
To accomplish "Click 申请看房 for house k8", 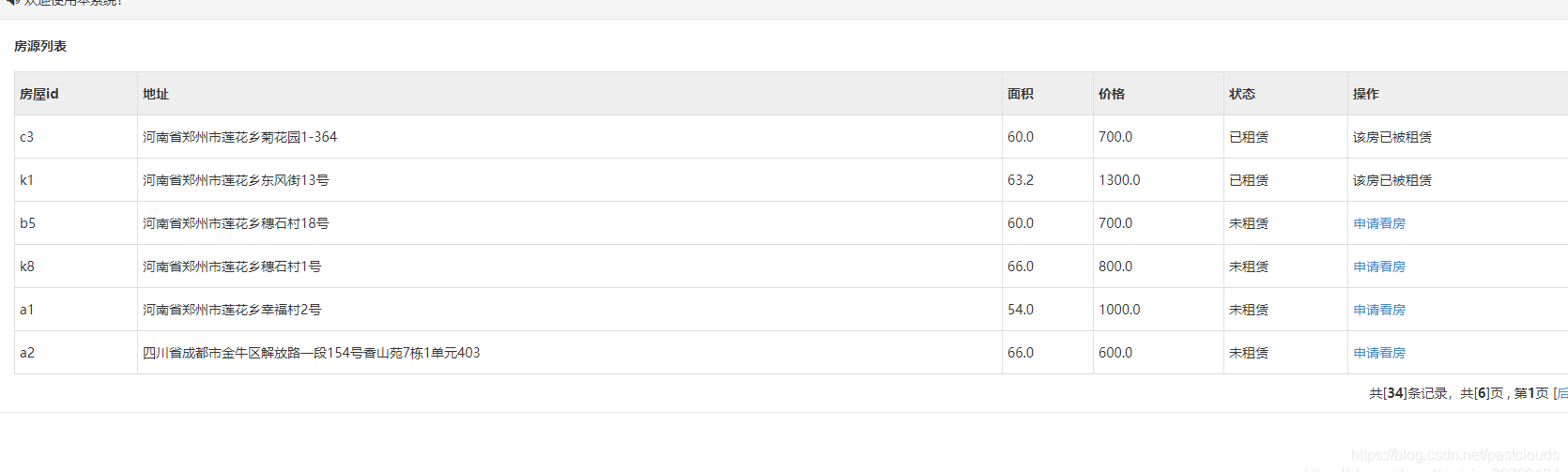I will (1378, 266).
